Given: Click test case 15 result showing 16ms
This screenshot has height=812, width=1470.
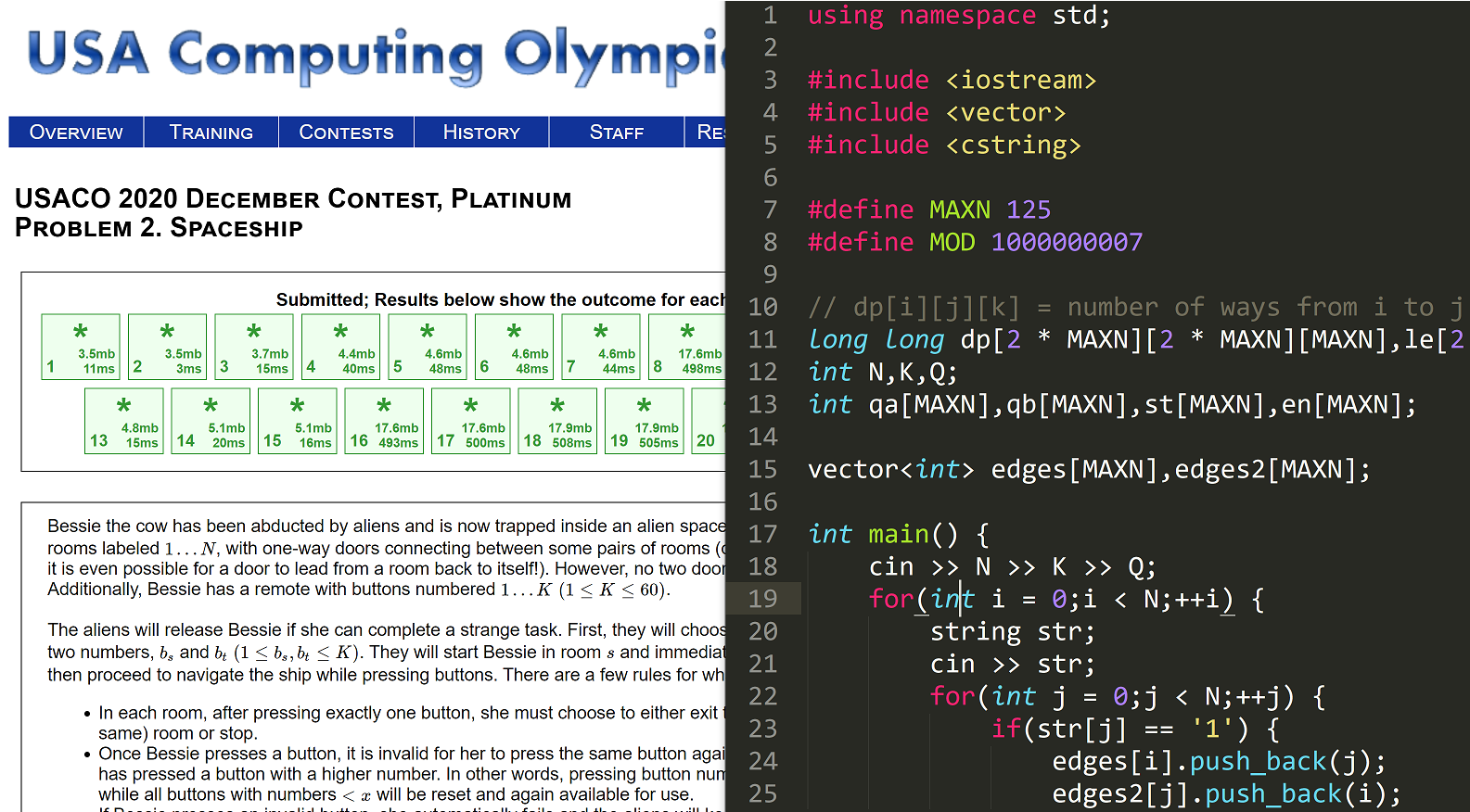Looking at the screenshot, I should pyautogui.click(x=297, y=421).
